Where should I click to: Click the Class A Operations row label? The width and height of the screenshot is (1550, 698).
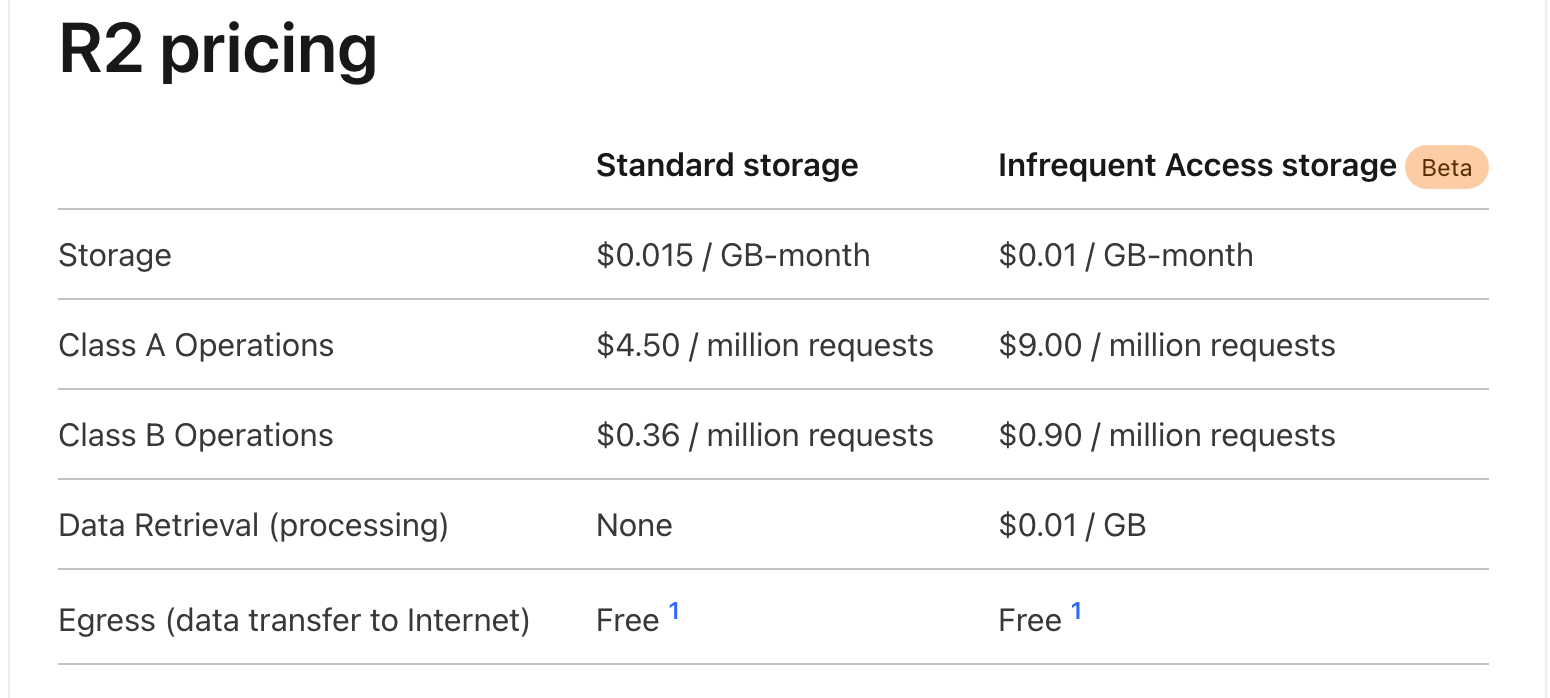coord(196,345)
